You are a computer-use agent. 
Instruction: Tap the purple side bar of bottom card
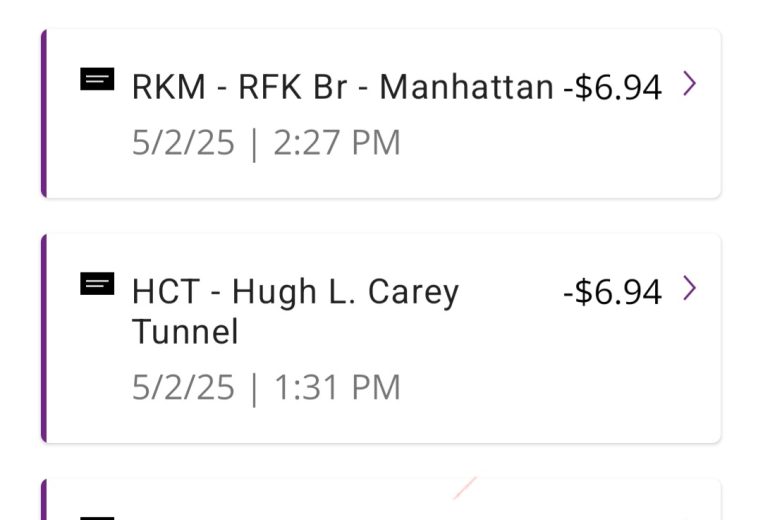click(x=44, y=500)
